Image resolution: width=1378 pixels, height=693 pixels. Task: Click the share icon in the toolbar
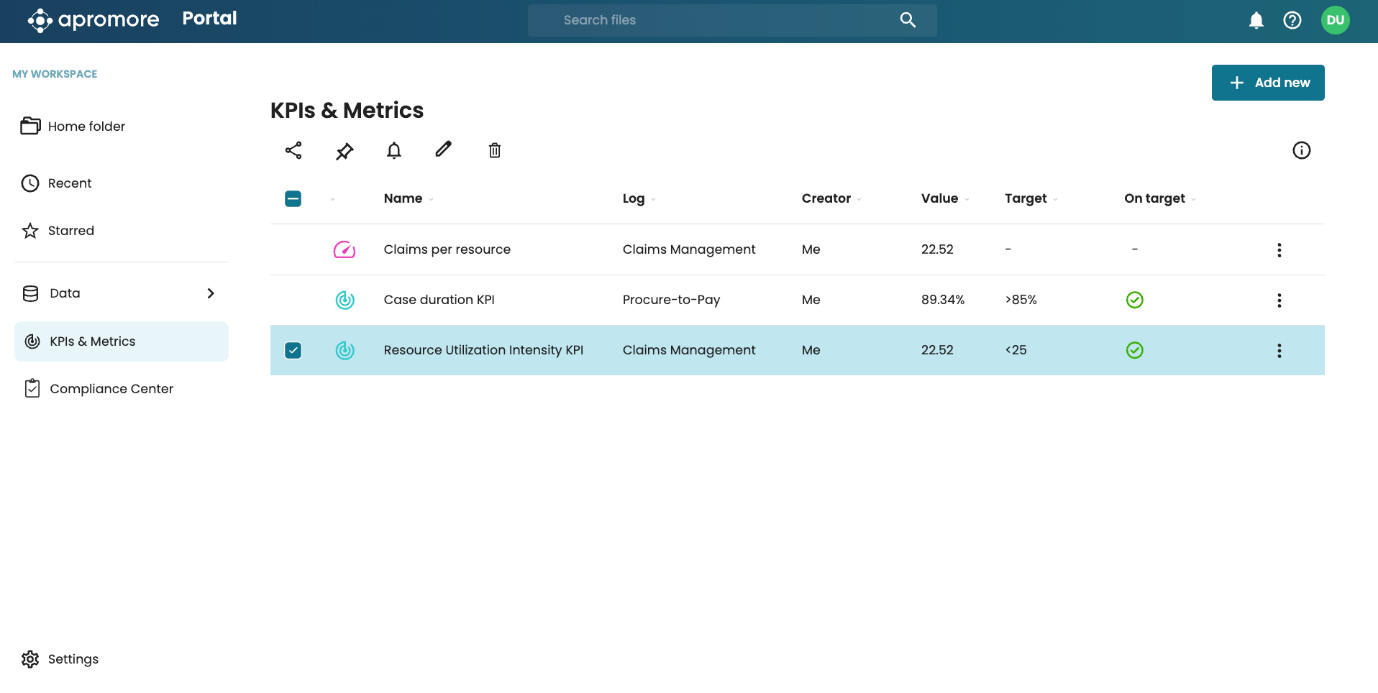pos(293,150)
